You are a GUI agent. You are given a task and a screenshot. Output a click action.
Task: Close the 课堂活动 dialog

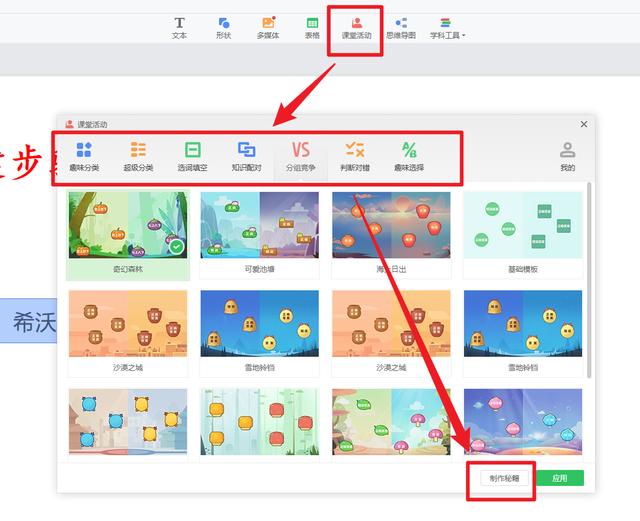point(584,124)
